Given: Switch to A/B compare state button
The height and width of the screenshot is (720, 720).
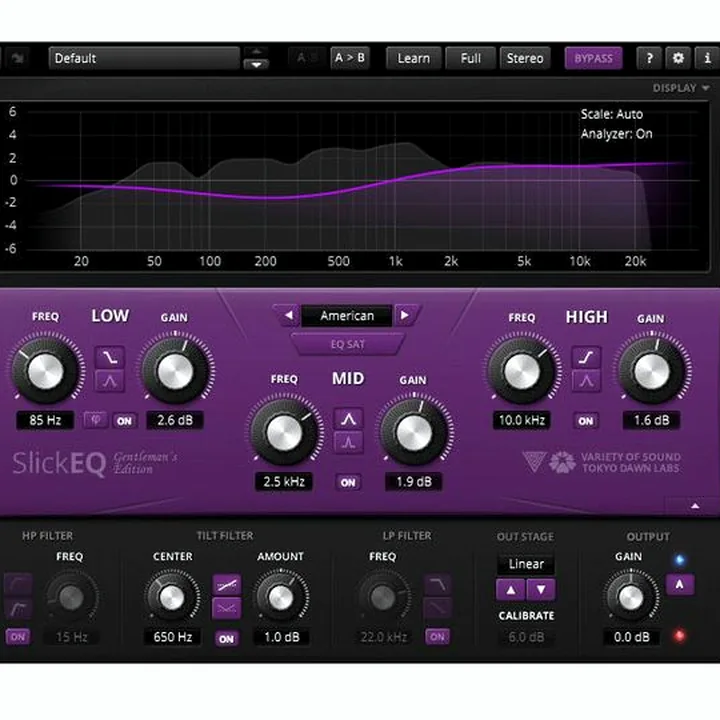Looking at the screenshot, I should point(307,58).
